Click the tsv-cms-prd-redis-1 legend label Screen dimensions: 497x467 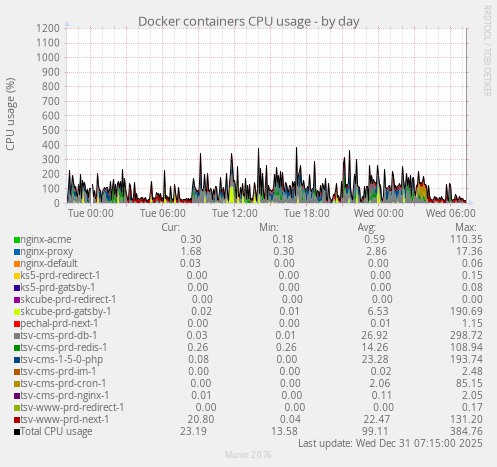click(64, 347)
